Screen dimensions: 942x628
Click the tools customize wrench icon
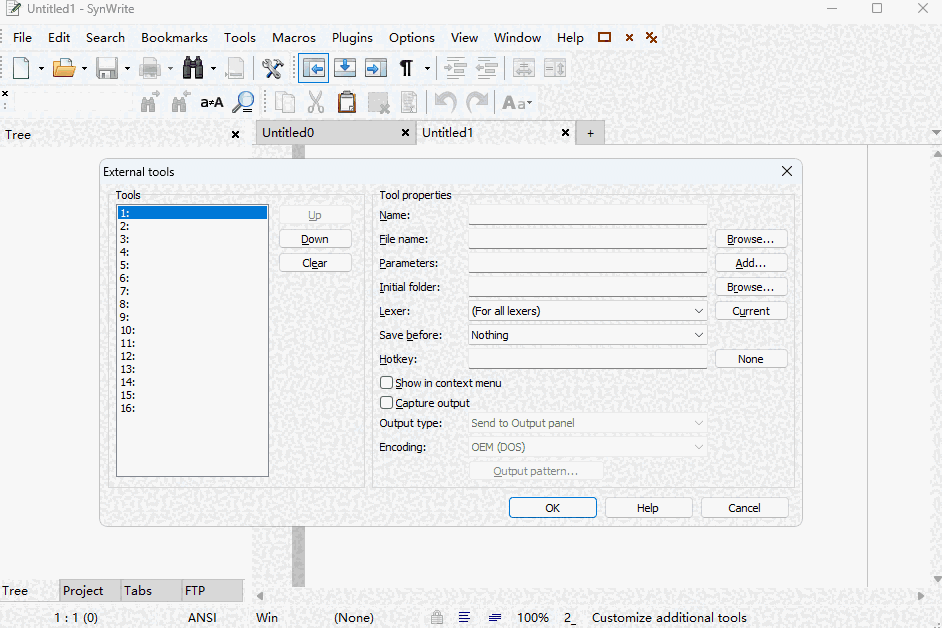272,68
